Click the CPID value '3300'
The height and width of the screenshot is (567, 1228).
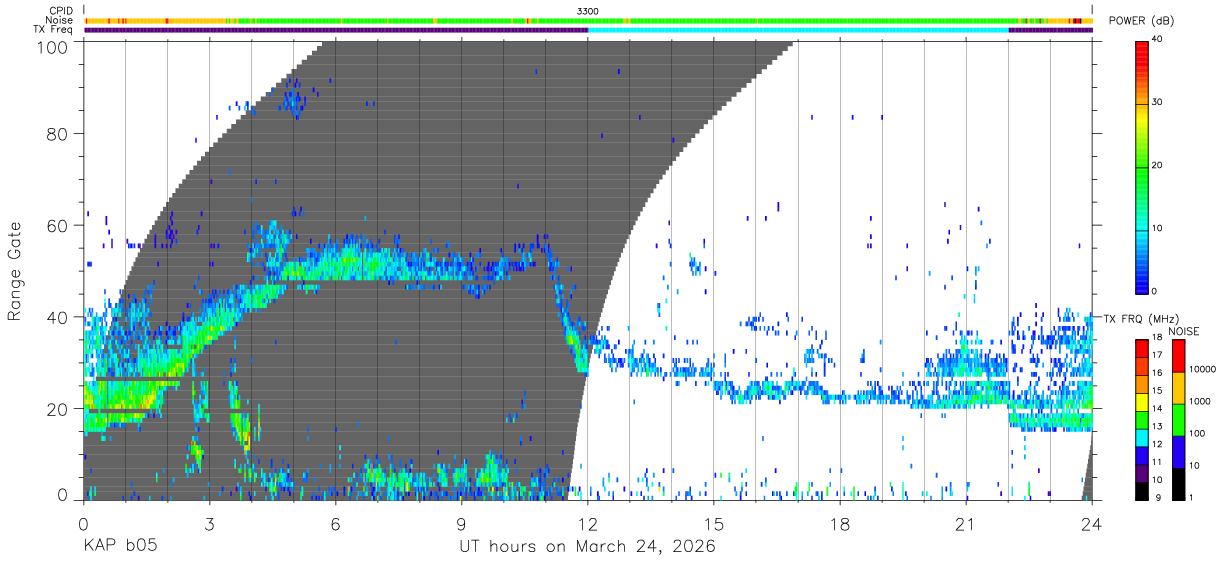click(x=588, y=10)
